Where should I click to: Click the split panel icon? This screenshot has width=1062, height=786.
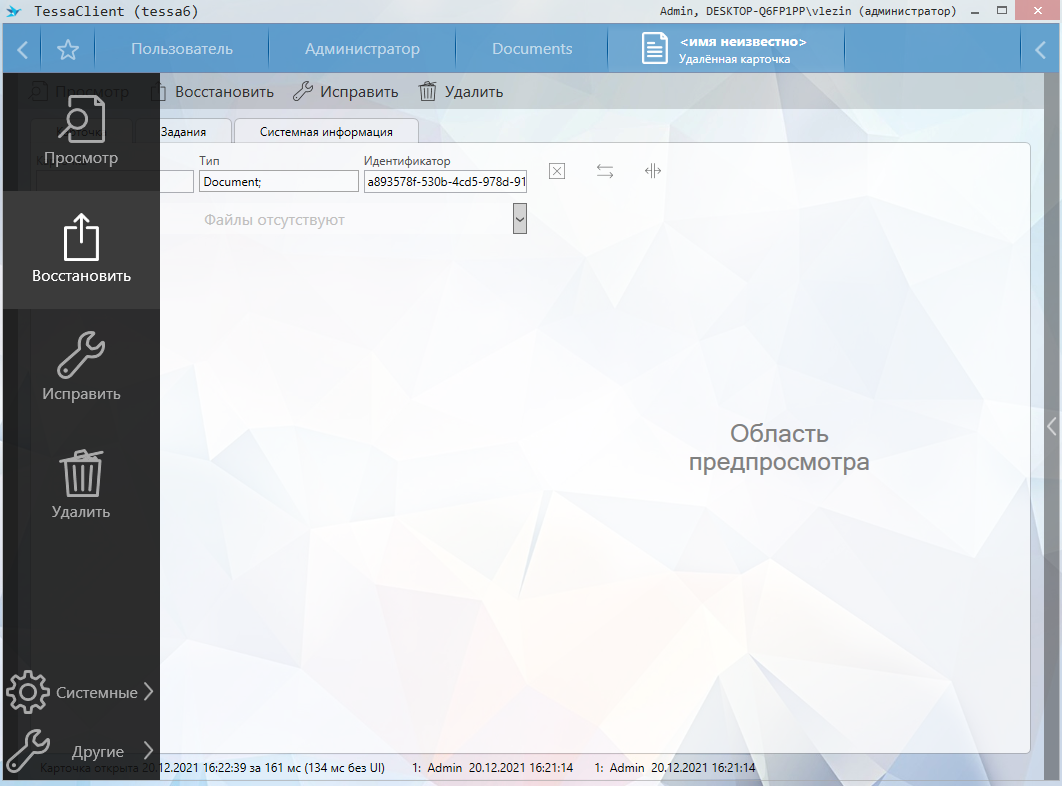pyautogui.click(x=653, y=171)
